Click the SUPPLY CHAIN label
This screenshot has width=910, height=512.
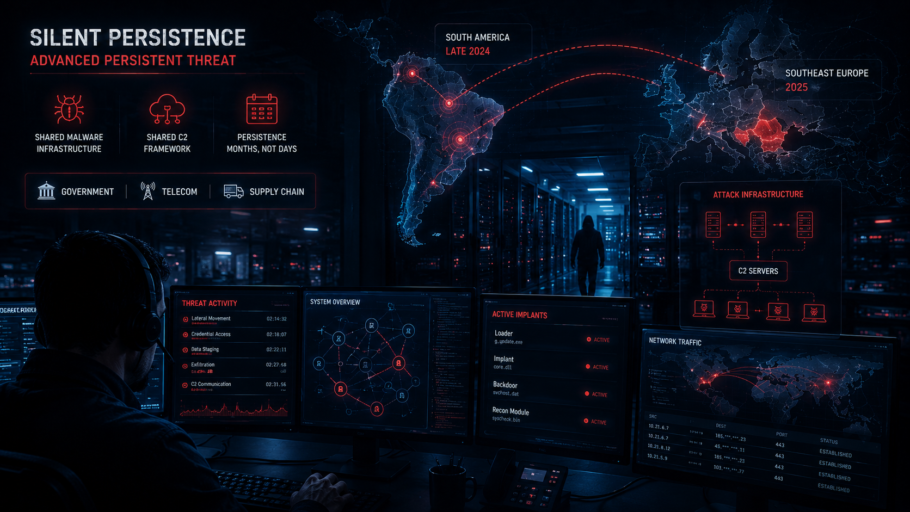coord(277,192)
